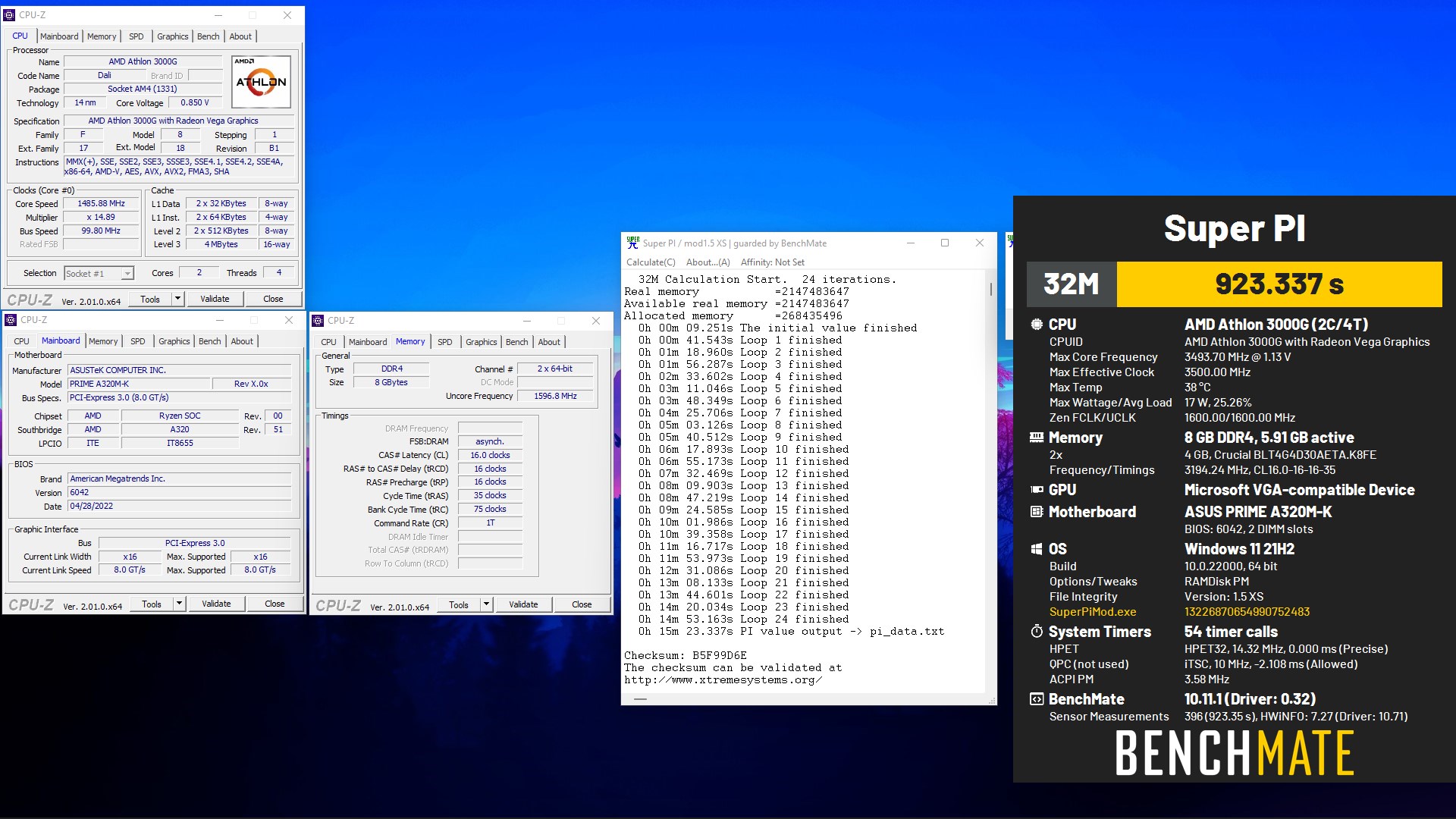Image resolution: width=1456 pixels, height=819 pixels.
Task: Click Affinity: Not Set menu in Super PI
Action: click(773, 262)
